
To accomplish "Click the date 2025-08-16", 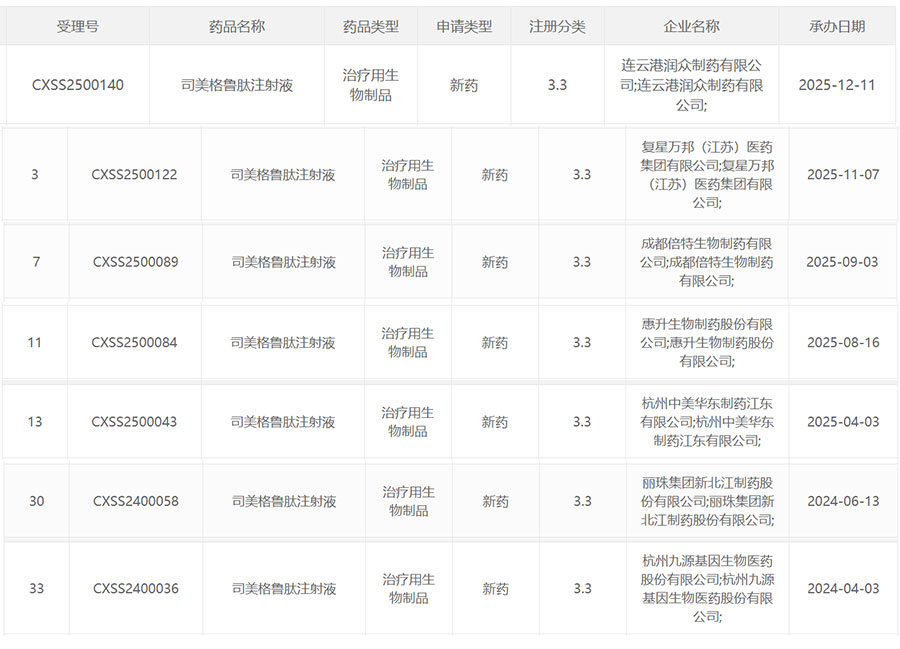I will click(842, 343).
